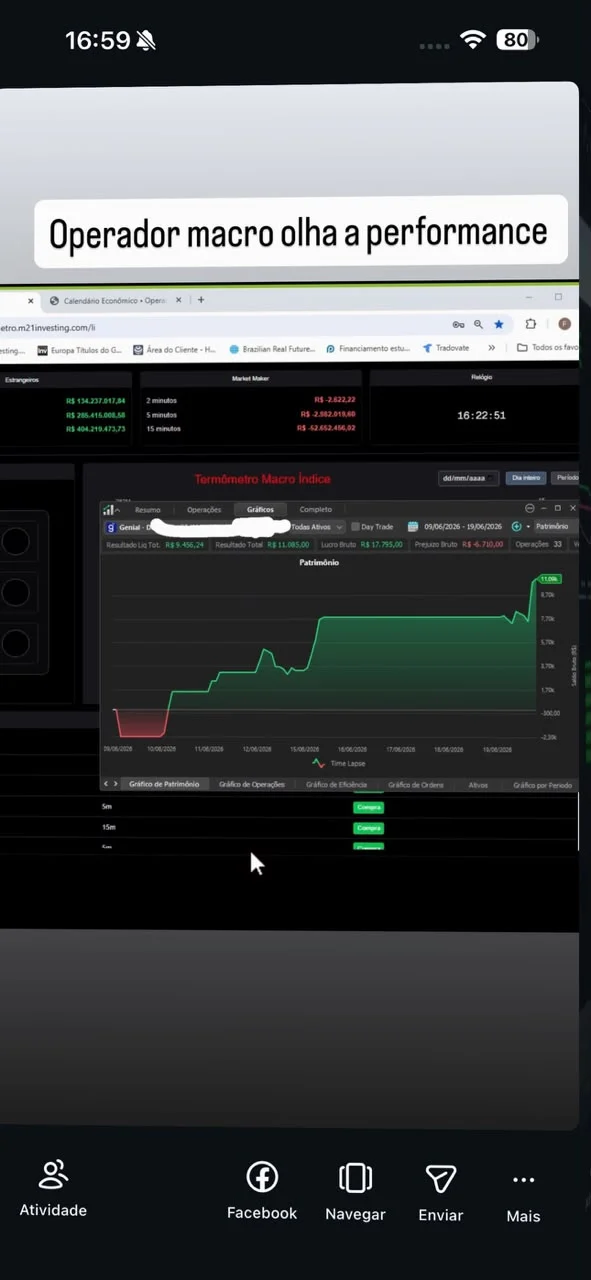This screenshot has width=591, height=1280.
Task: Click the green plus add icon
Action: point(517,526)
